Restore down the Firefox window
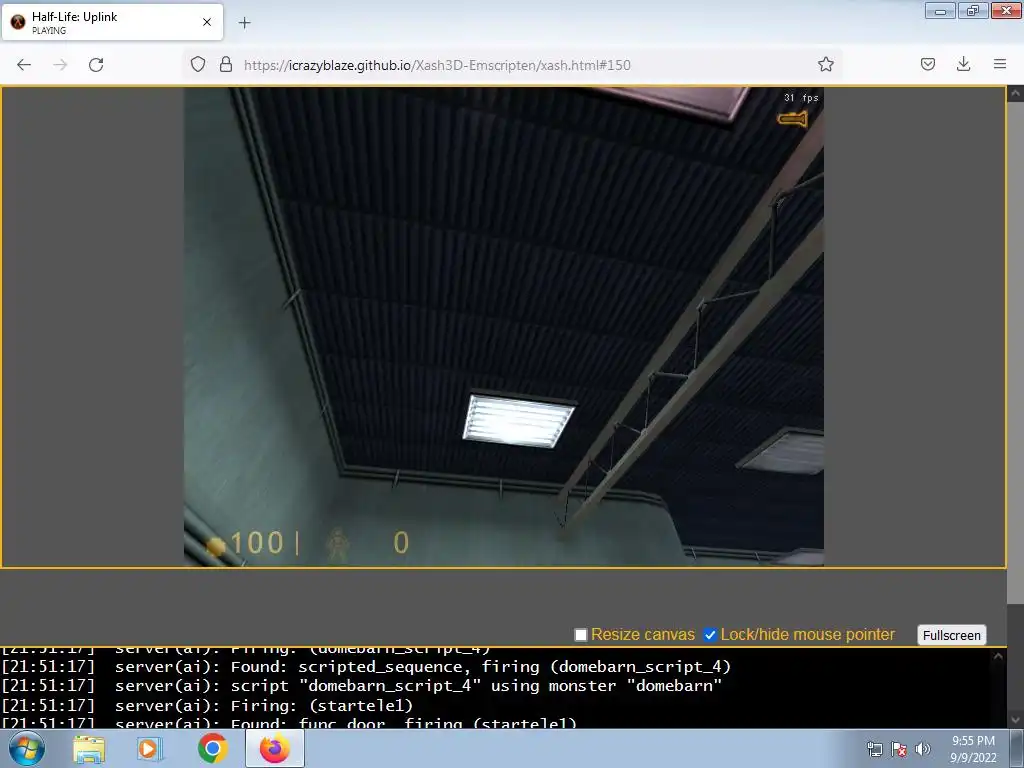This screenshot has height=768, width=1024. coord(972,10)
